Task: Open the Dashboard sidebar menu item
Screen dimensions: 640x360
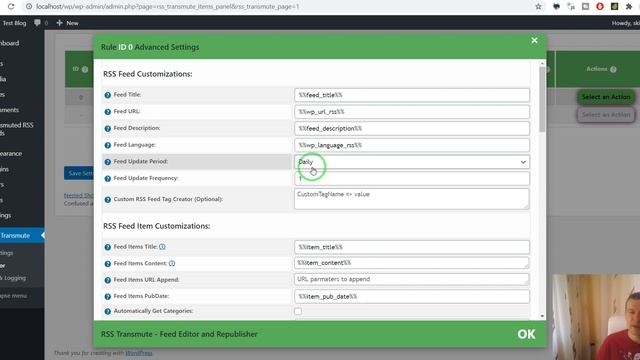Action: pos(9,43)
